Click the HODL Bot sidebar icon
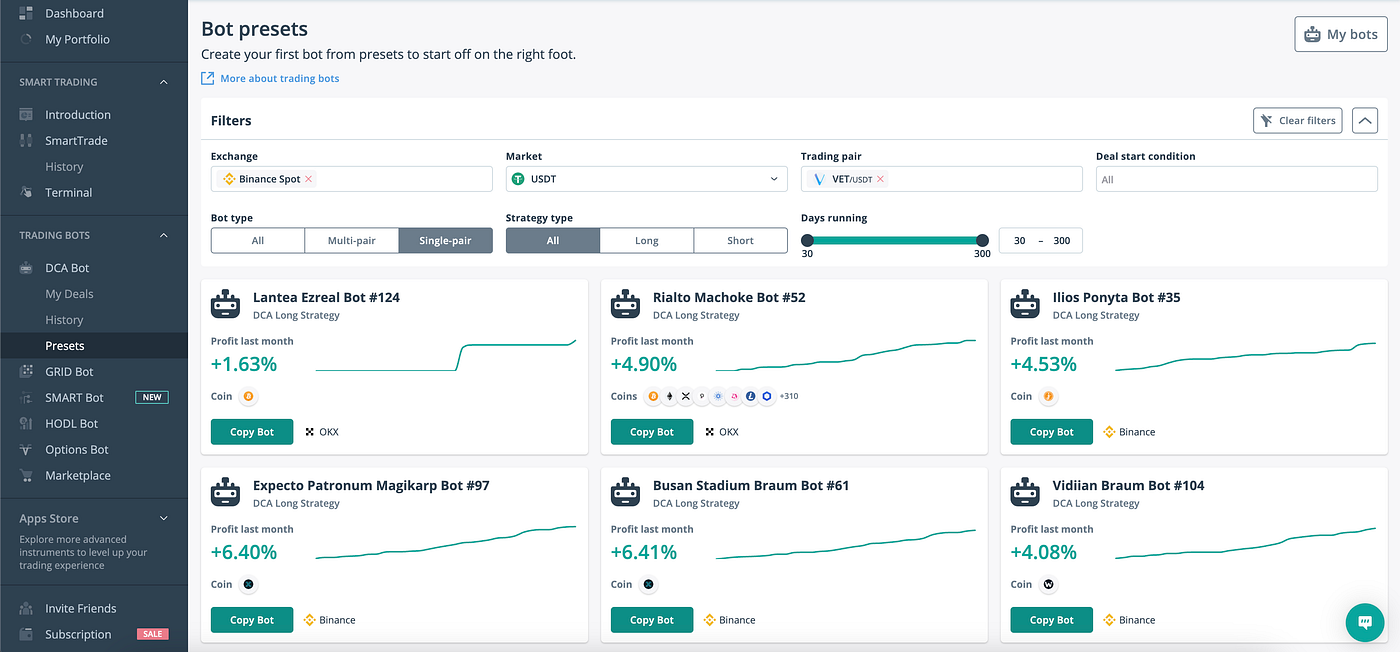Screen dimensions: 1400x652 [x=26, y=424]
